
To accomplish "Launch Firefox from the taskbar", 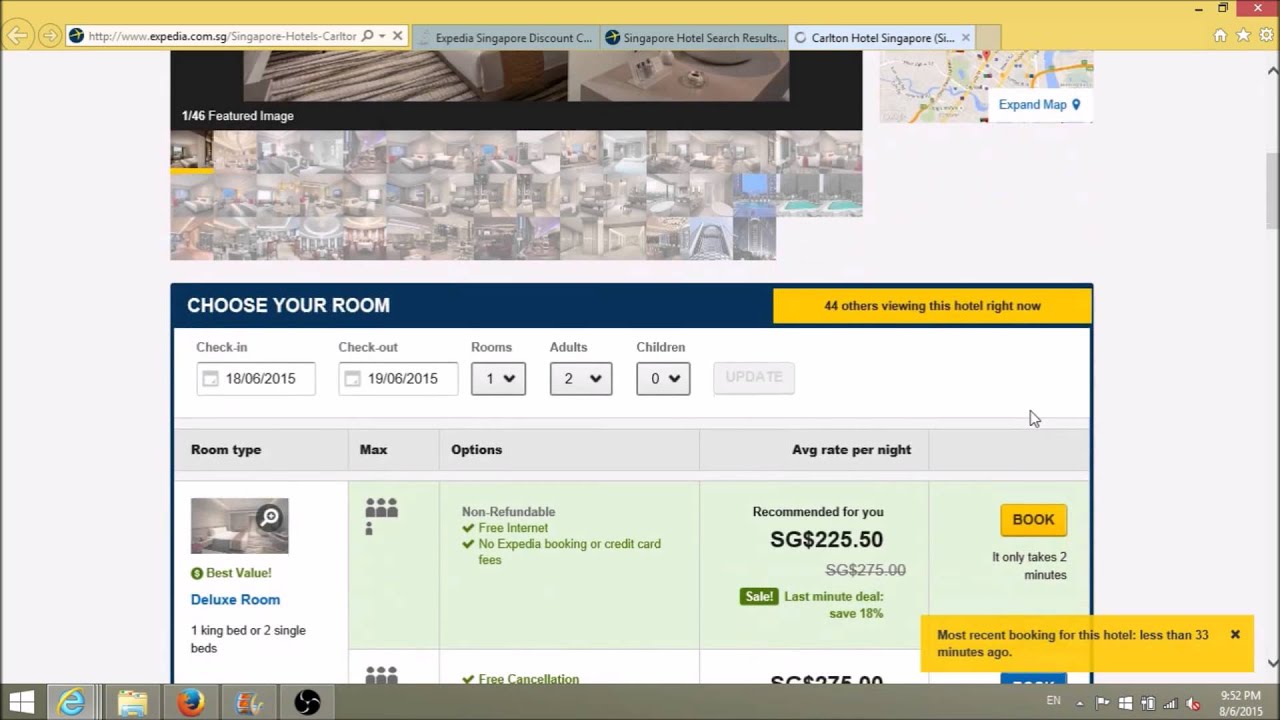I will (x=190, y=703).
